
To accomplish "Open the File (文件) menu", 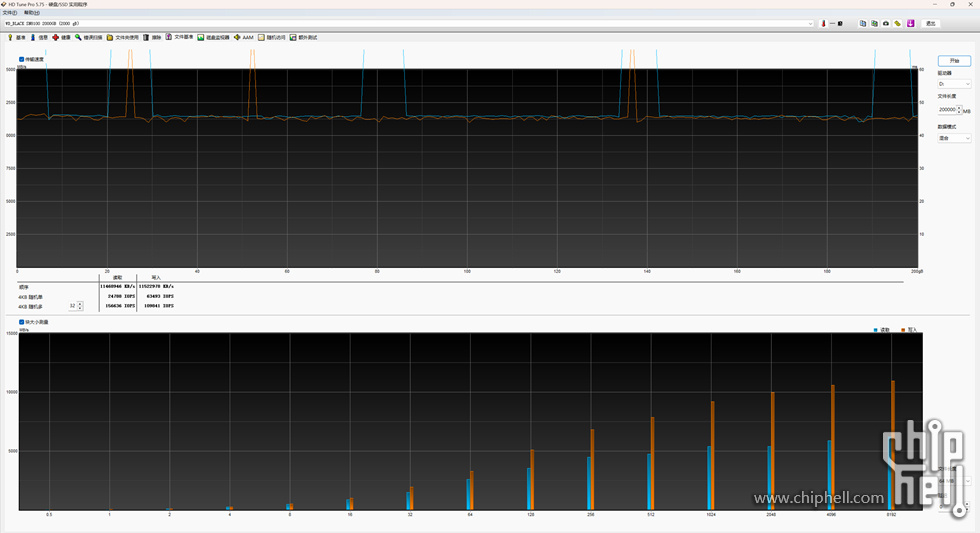I will point(9,12).
